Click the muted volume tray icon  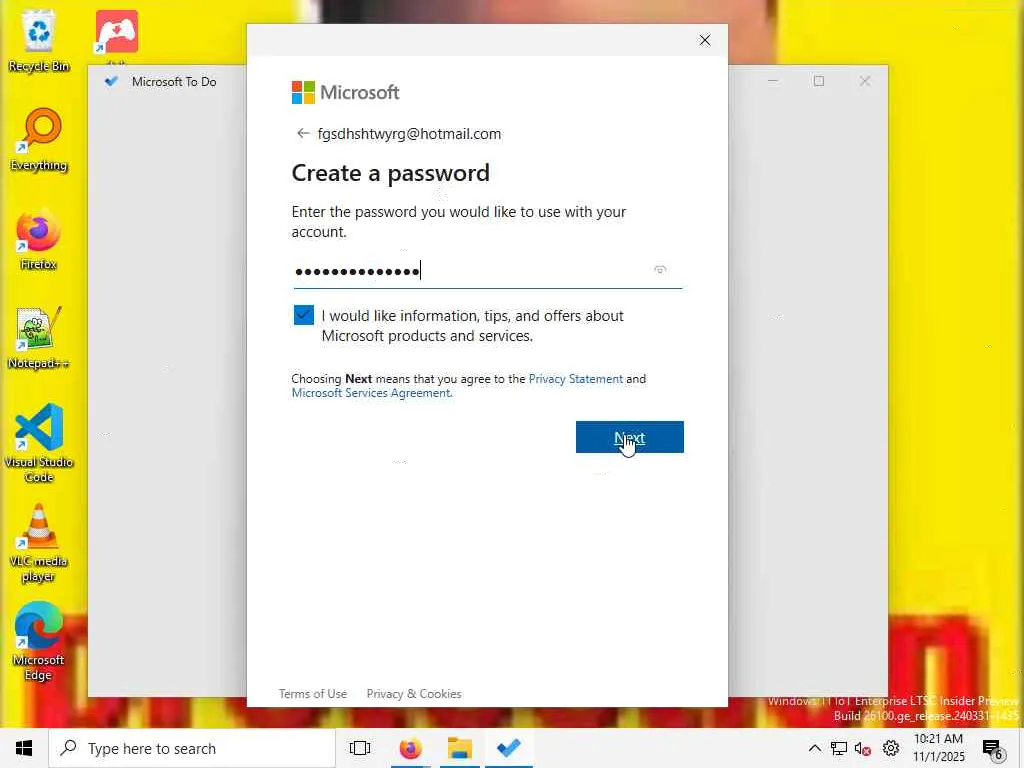point(863,748)
